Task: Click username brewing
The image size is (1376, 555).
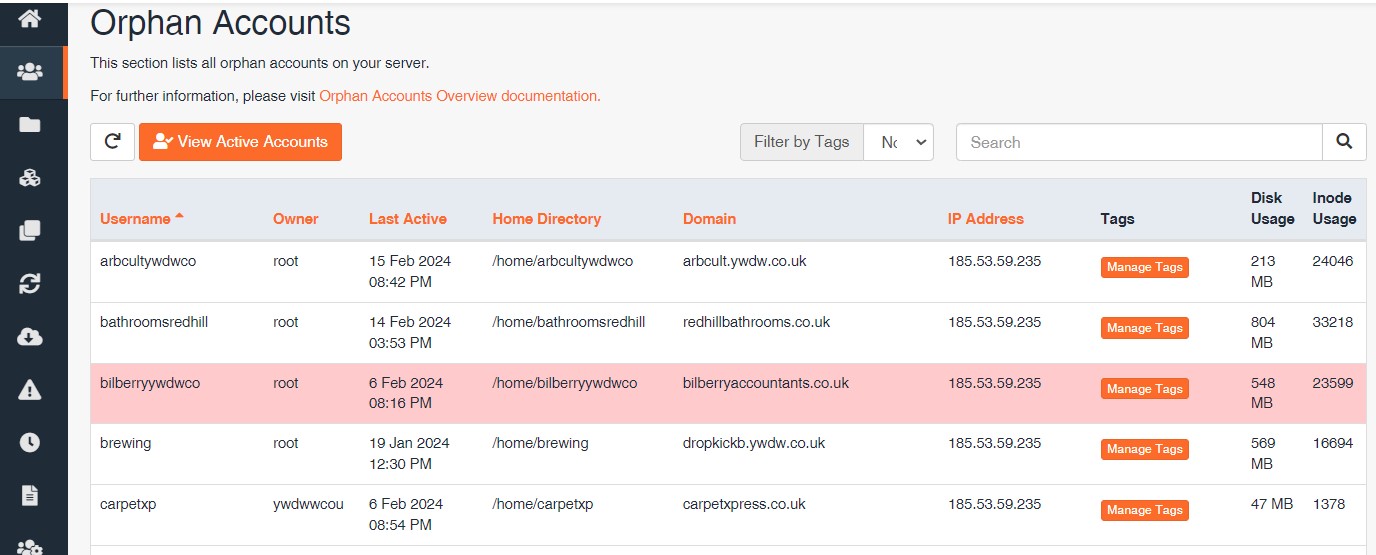Action: coord(125,443)
